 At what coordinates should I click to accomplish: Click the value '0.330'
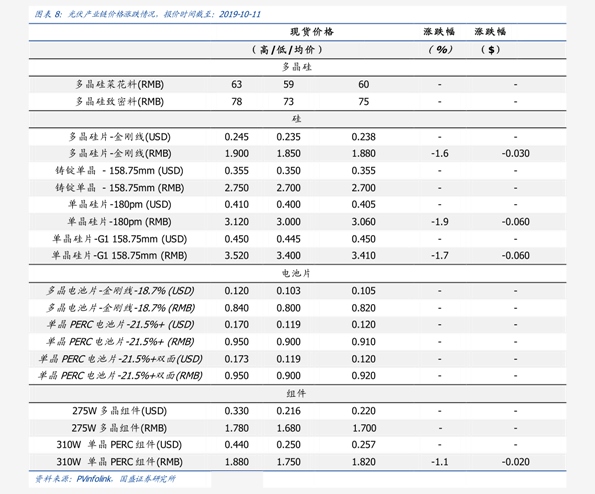(236, 411)
